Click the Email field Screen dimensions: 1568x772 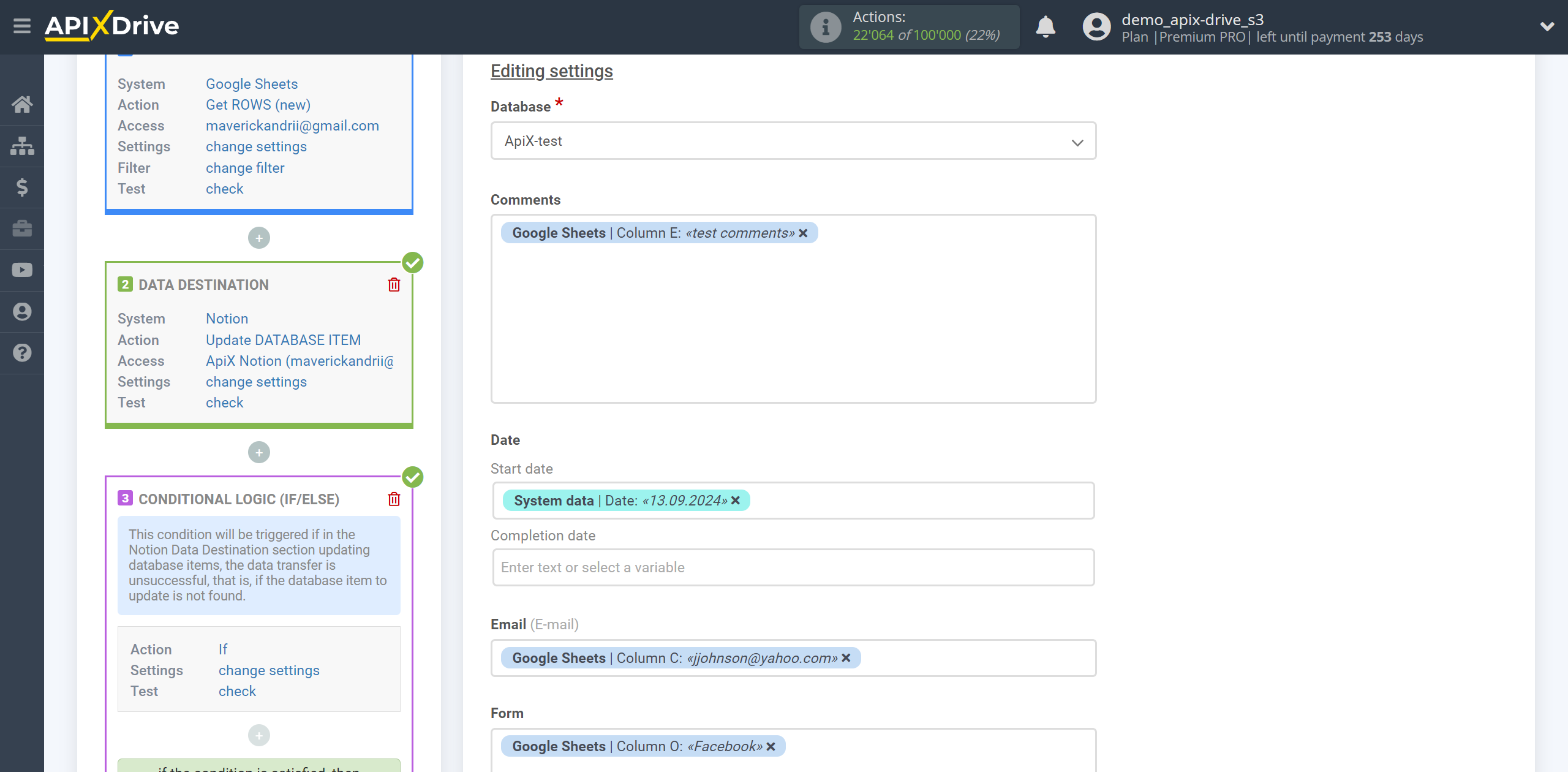(793, 658)
